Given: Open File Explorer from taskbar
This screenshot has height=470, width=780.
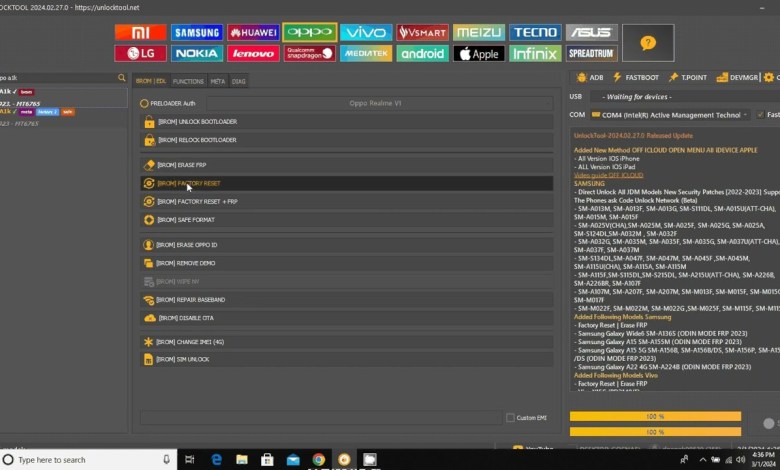Looking at the screenshot, I should 242,460.
